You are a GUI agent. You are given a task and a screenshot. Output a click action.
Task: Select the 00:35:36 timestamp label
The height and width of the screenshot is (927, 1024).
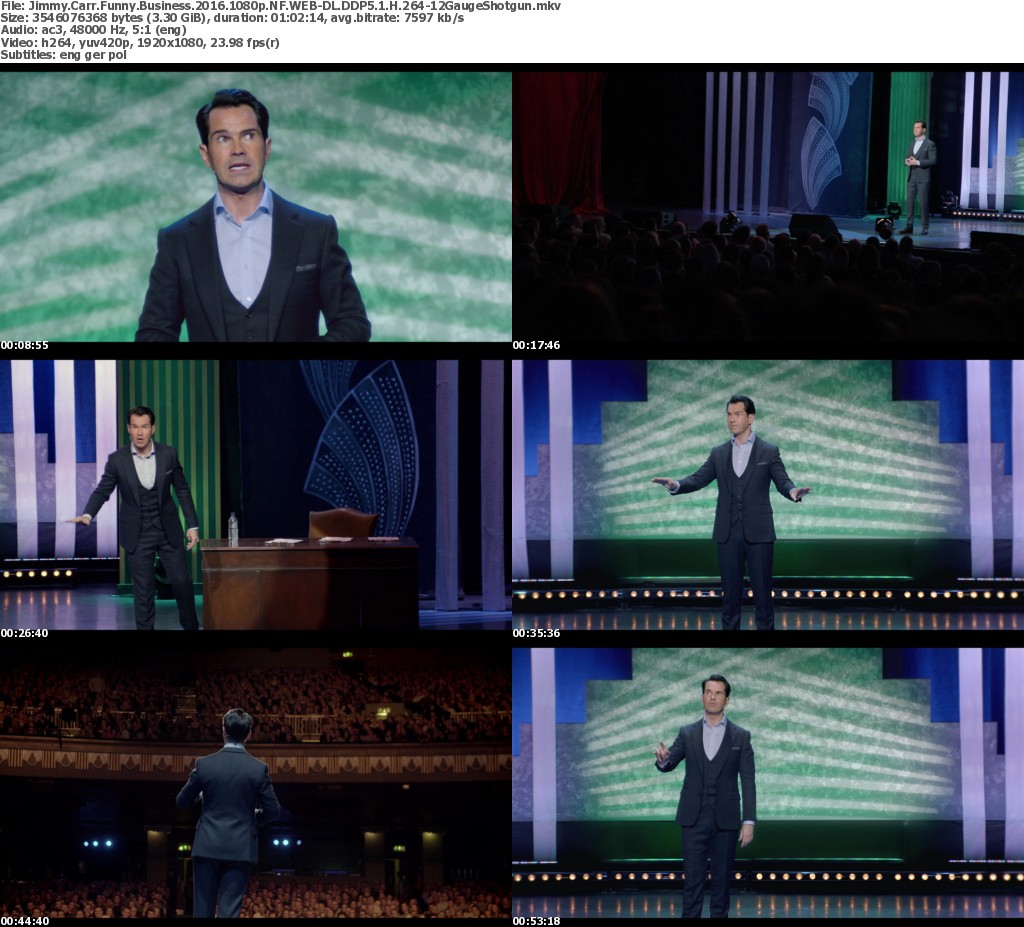(x=537, y=633)
